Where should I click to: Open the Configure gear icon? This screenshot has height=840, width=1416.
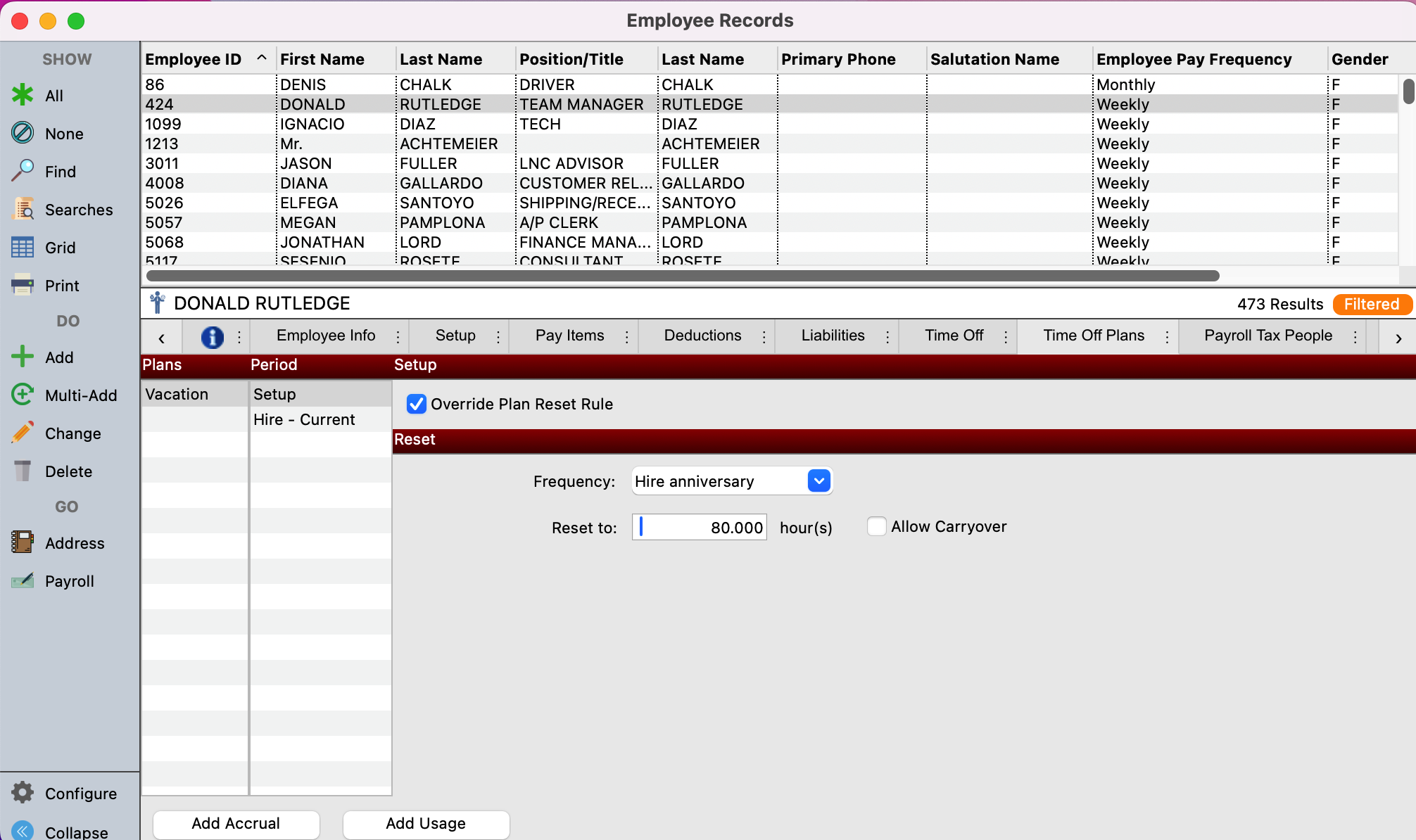coord(23,793)
